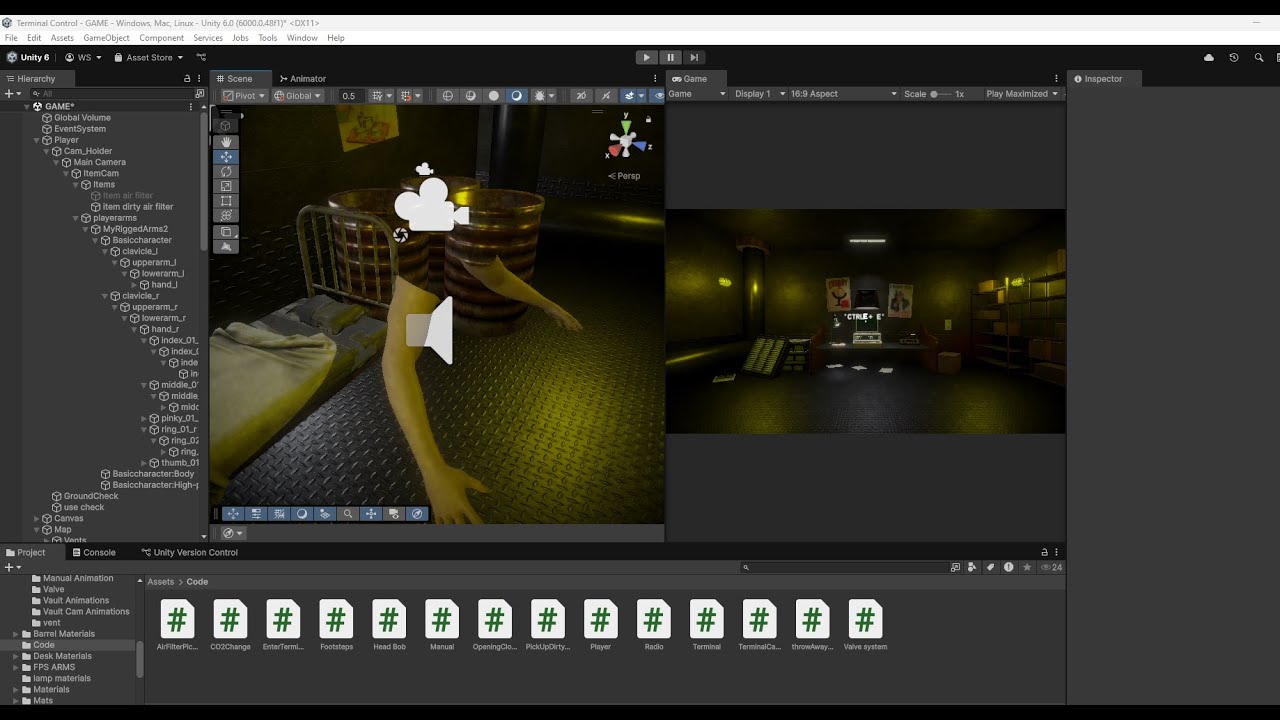Open the 16:9 Aspect dropdown
This screenshot has height=720, width=1280.
(844, 94)
